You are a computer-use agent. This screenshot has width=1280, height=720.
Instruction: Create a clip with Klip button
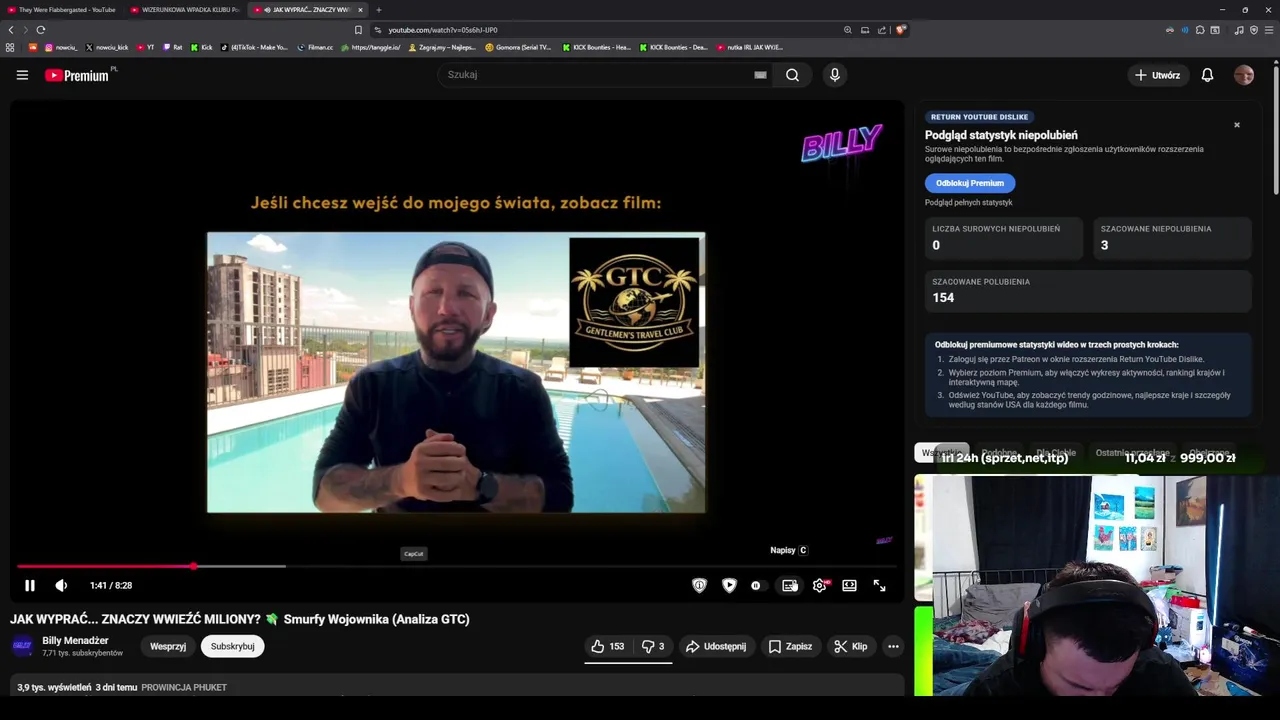[x=850, y=647]
